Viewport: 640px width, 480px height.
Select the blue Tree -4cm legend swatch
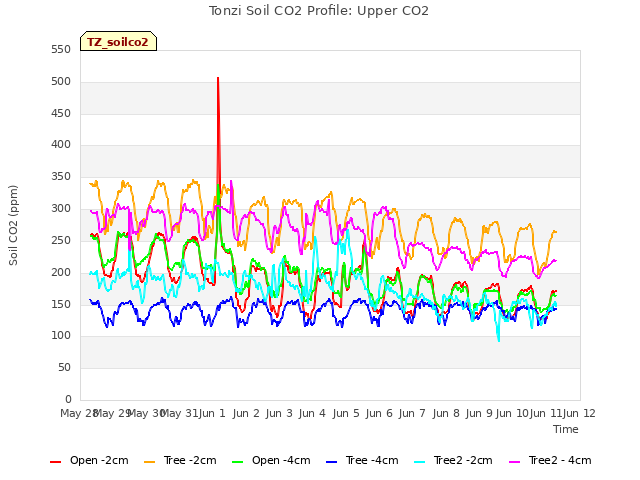(x=331, y=462)
